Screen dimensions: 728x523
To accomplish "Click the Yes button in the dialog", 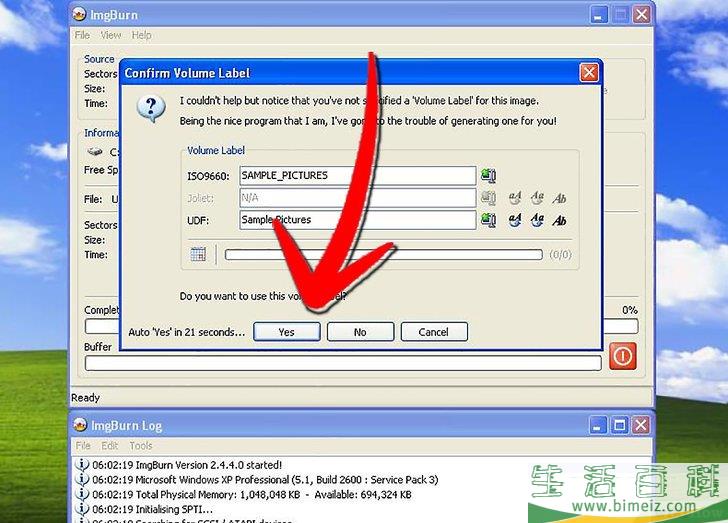I will (x=286, y=332).
